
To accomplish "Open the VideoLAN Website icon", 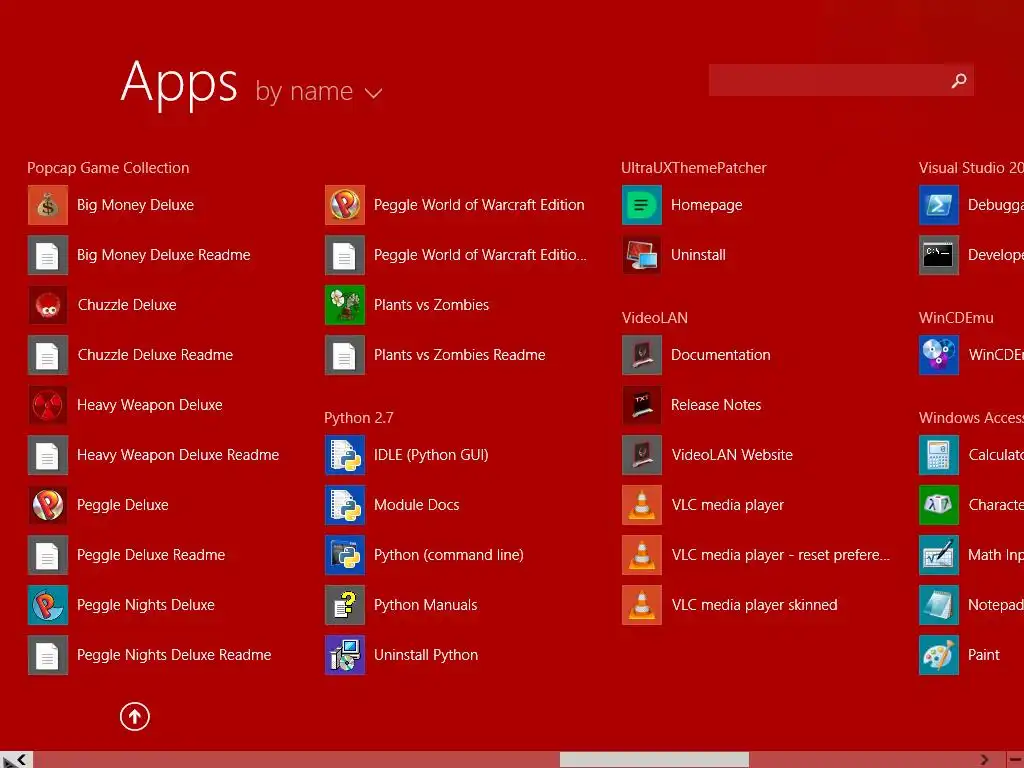I will pyautogui.click(x=642, y=455).
